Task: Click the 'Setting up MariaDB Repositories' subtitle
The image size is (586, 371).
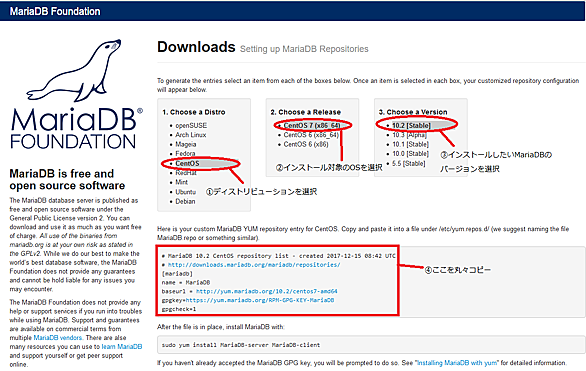Action: 304,49
